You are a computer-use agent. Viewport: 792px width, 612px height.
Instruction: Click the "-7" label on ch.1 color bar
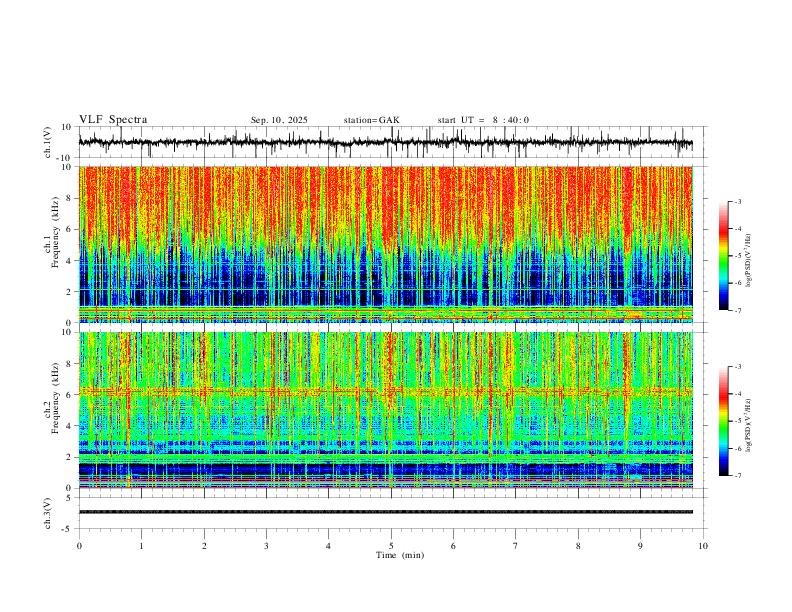[x=738, y=310]
